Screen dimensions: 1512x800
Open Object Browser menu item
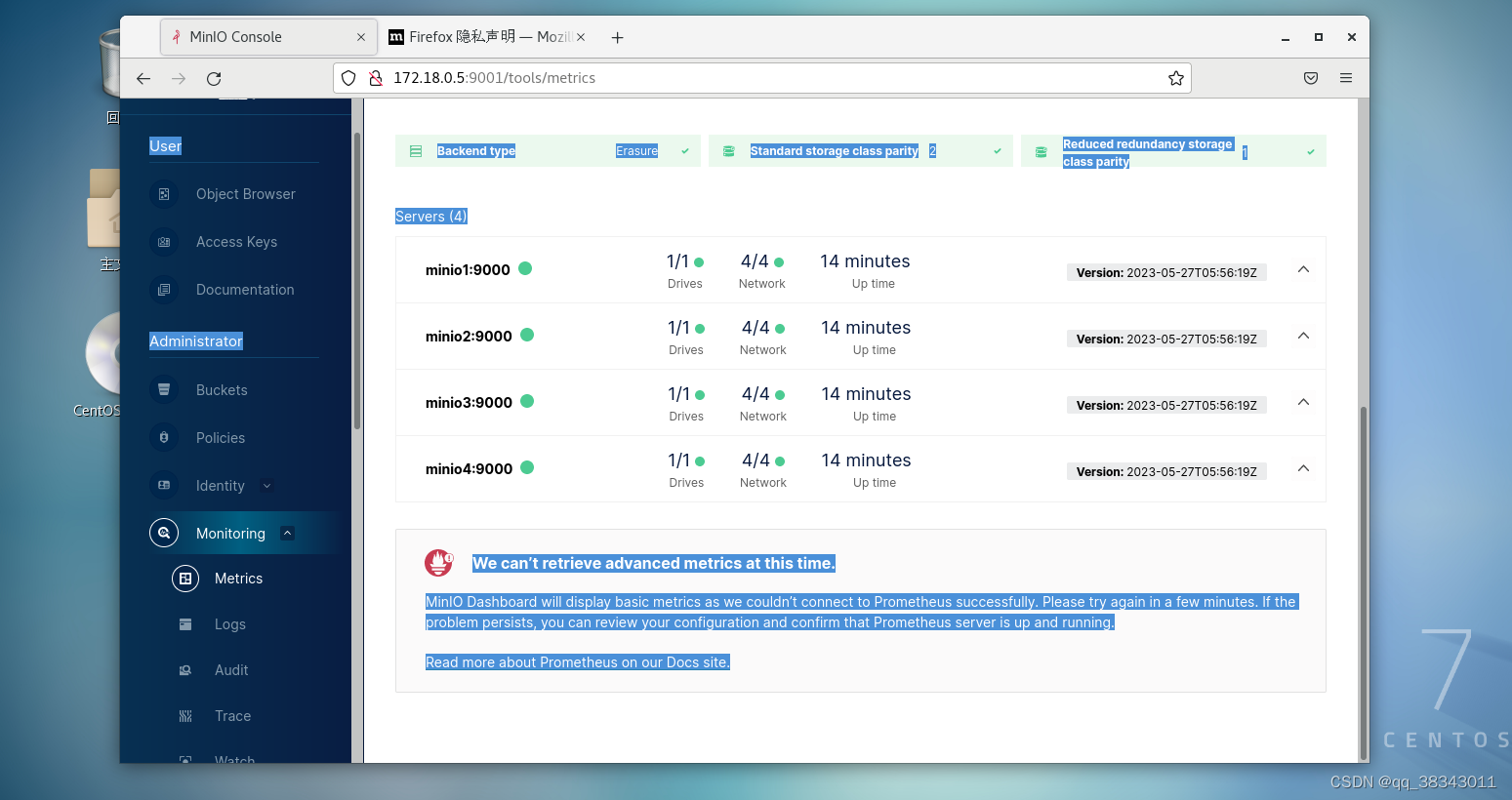click(x=245, y=194)
